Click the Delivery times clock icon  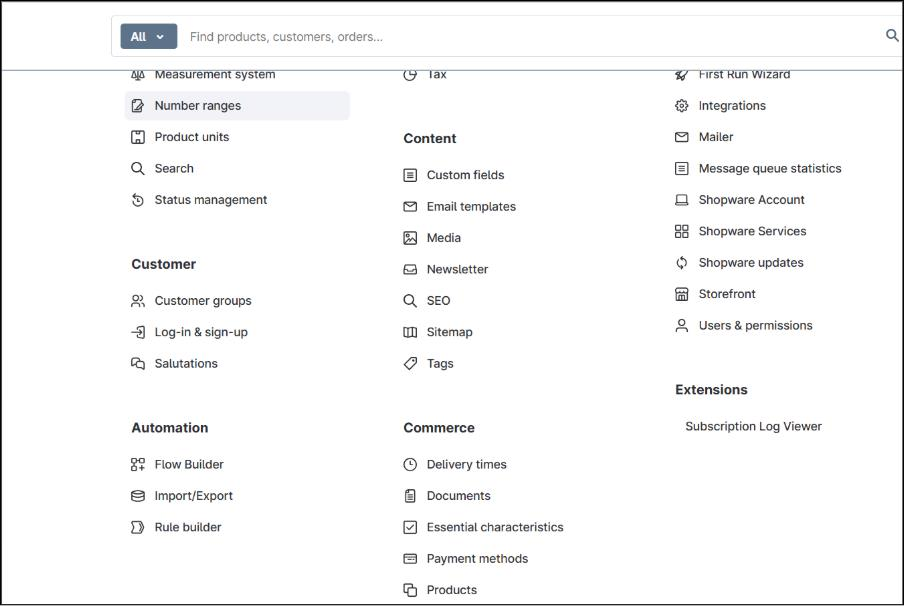pos(409,464)
